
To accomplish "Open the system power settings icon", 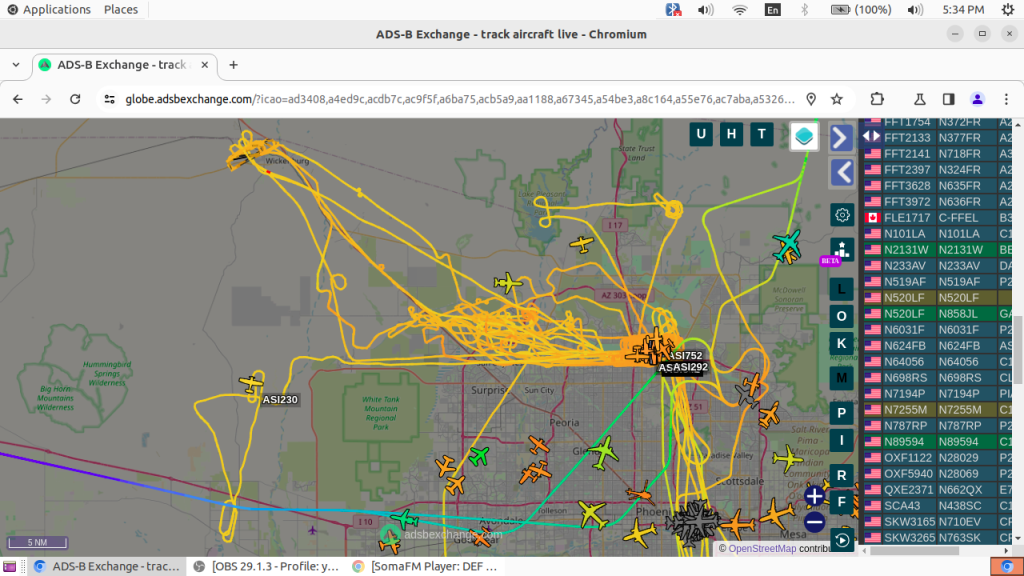I will 1008,9.
